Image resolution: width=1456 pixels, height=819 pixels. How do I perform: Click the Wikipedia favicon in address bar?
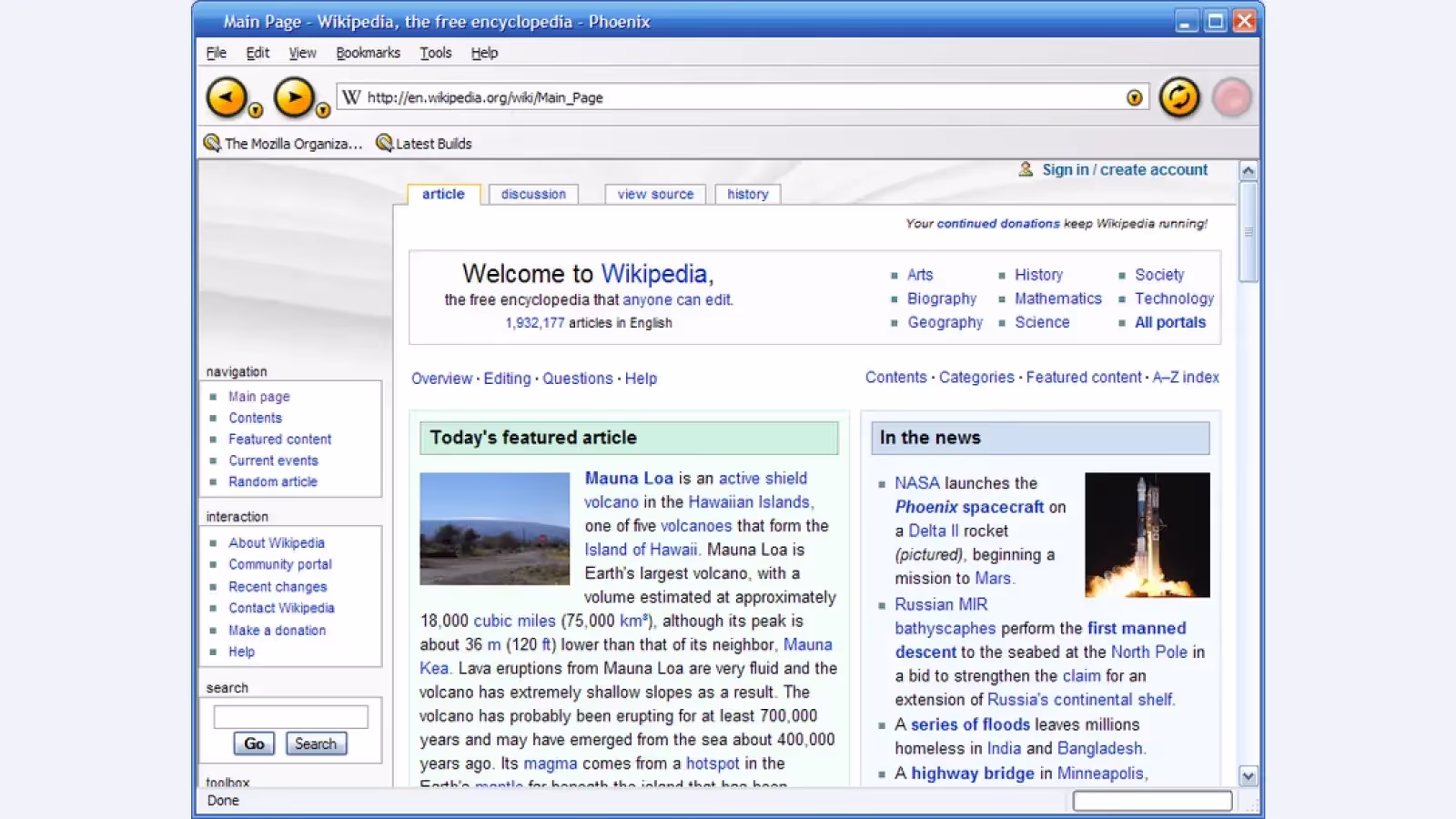pos(351,97)
